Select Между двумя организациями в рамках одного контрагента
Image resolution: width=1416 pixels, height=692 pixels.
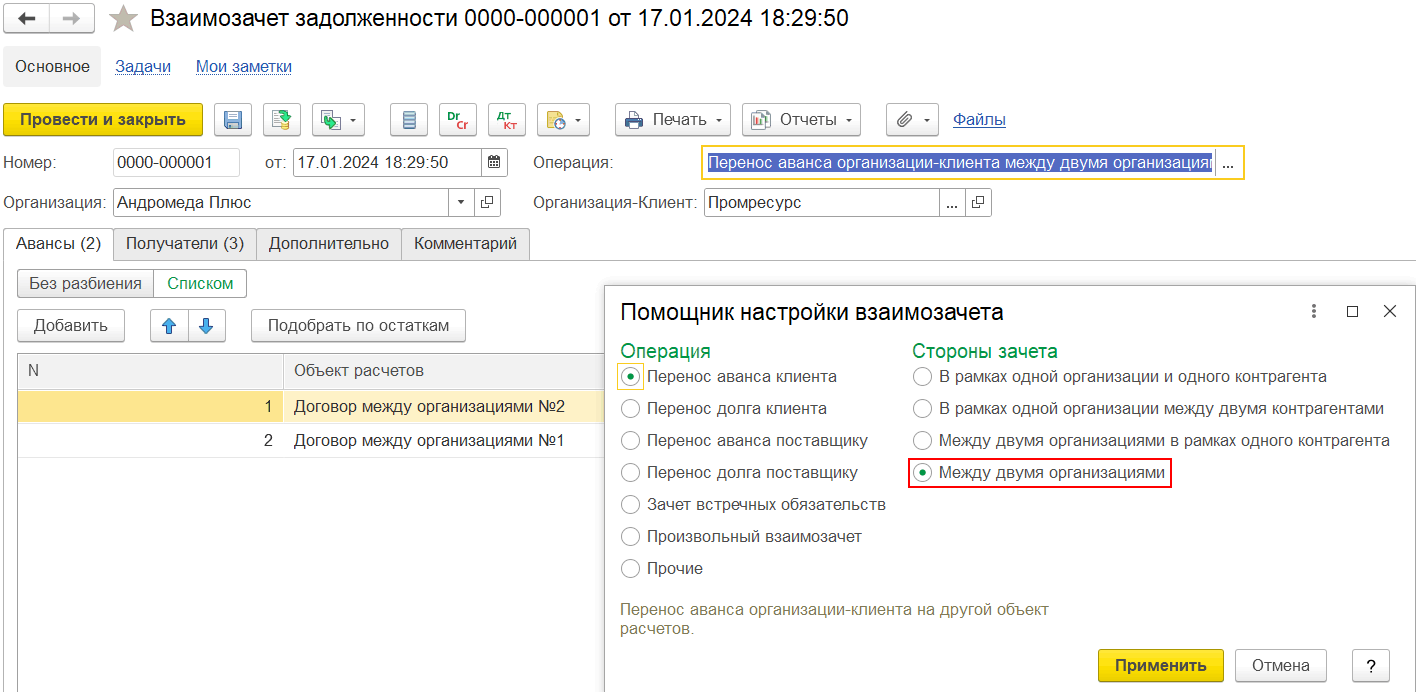point(921,441)
